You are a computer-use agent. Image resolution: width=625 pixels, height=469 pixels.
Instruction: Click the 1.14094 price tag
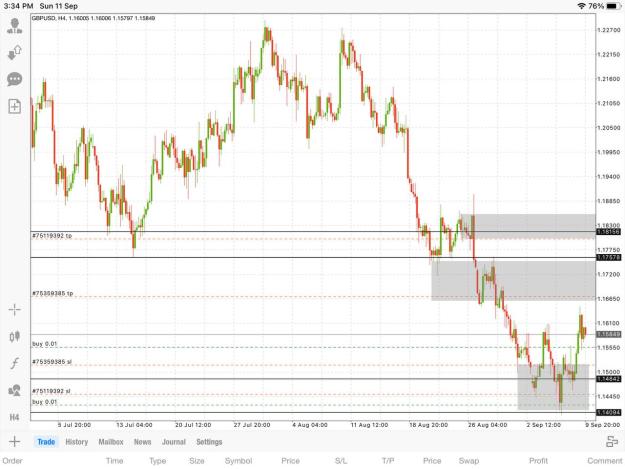[608, 412]
